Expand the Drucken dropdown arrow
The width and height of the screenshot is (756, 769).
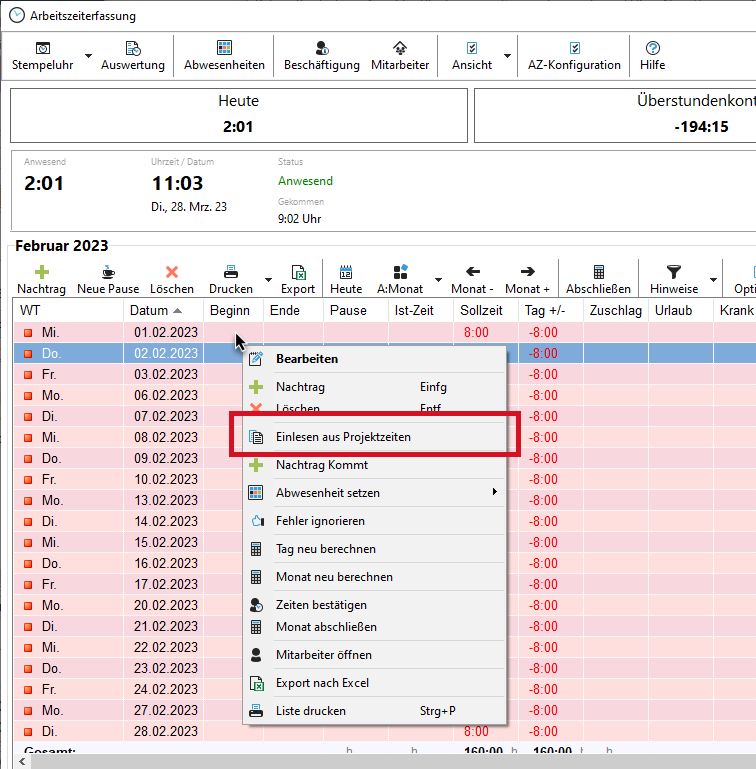(x=268, y=280)
